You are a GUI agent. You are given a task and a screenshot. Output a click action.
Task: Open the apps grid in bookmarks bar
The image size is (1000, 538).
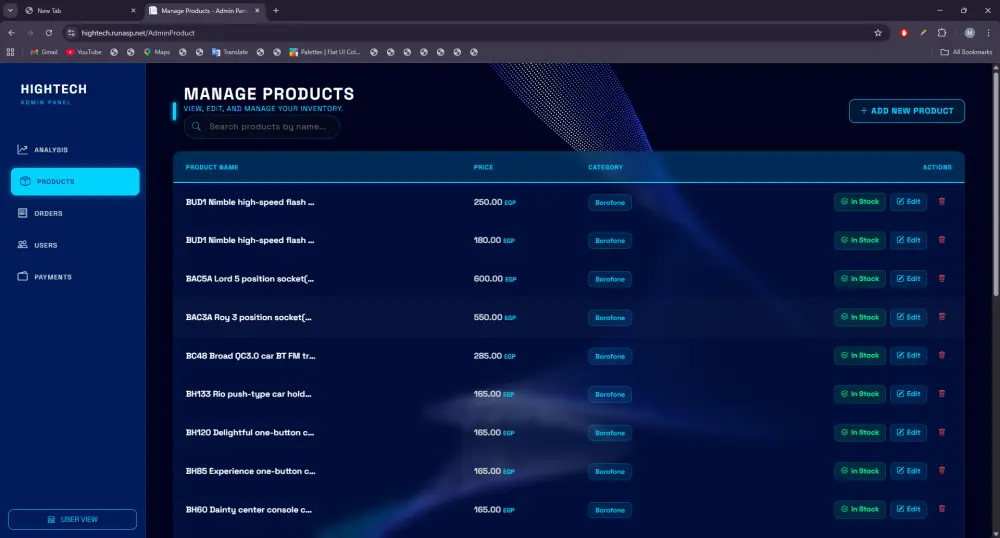point(10,52)
